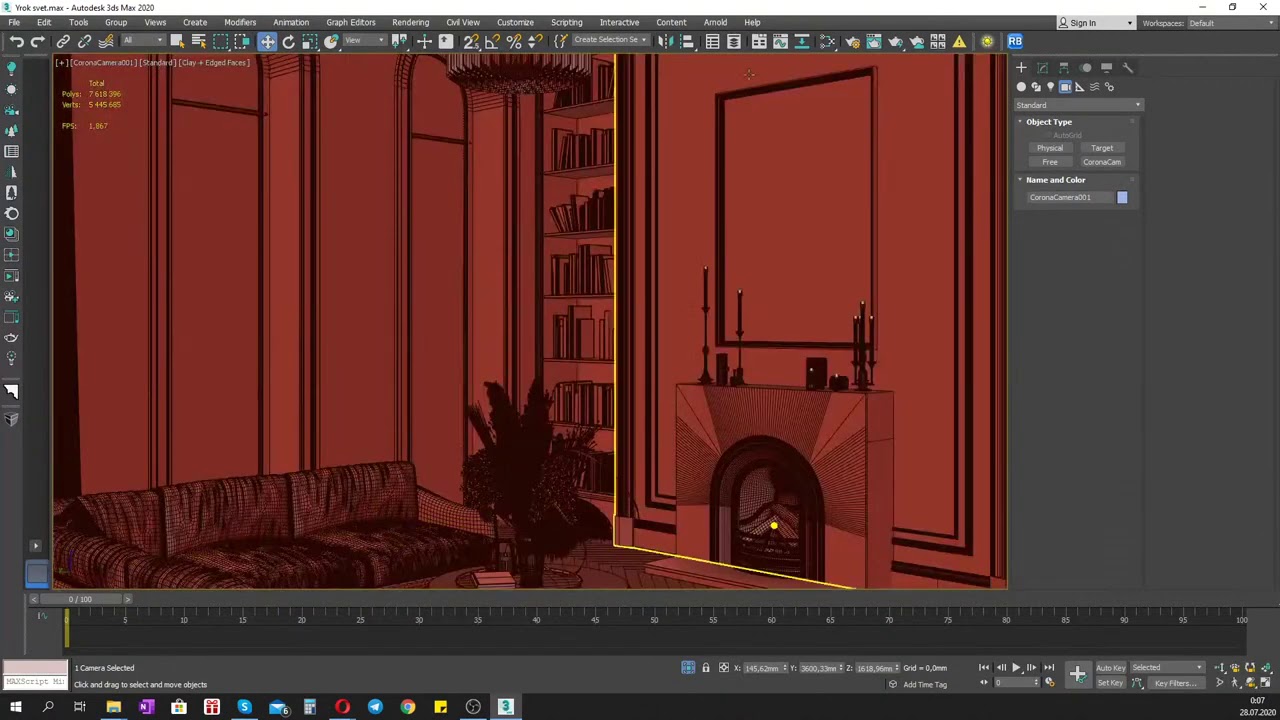This screenshot has width=1280, height=720.
Task: Open the selection filter 'All' dropdown
Action: point(142,41)
